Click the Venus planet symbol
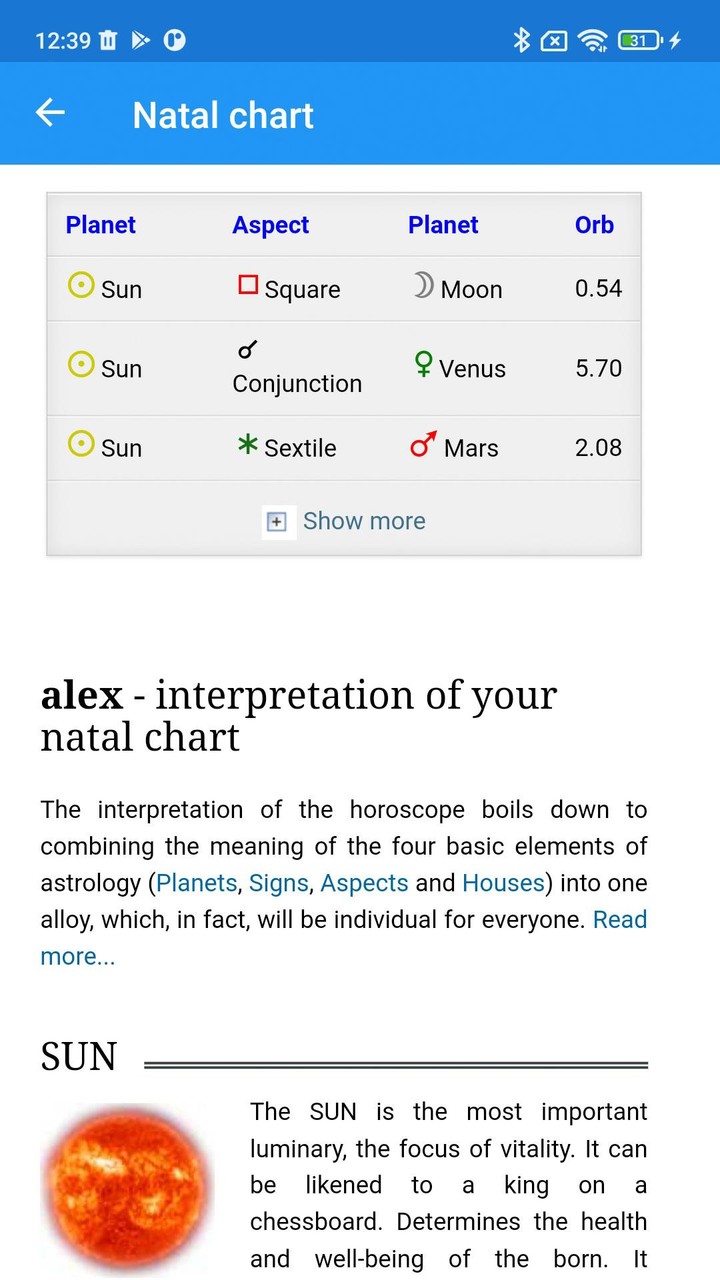 tap(424, 365)
